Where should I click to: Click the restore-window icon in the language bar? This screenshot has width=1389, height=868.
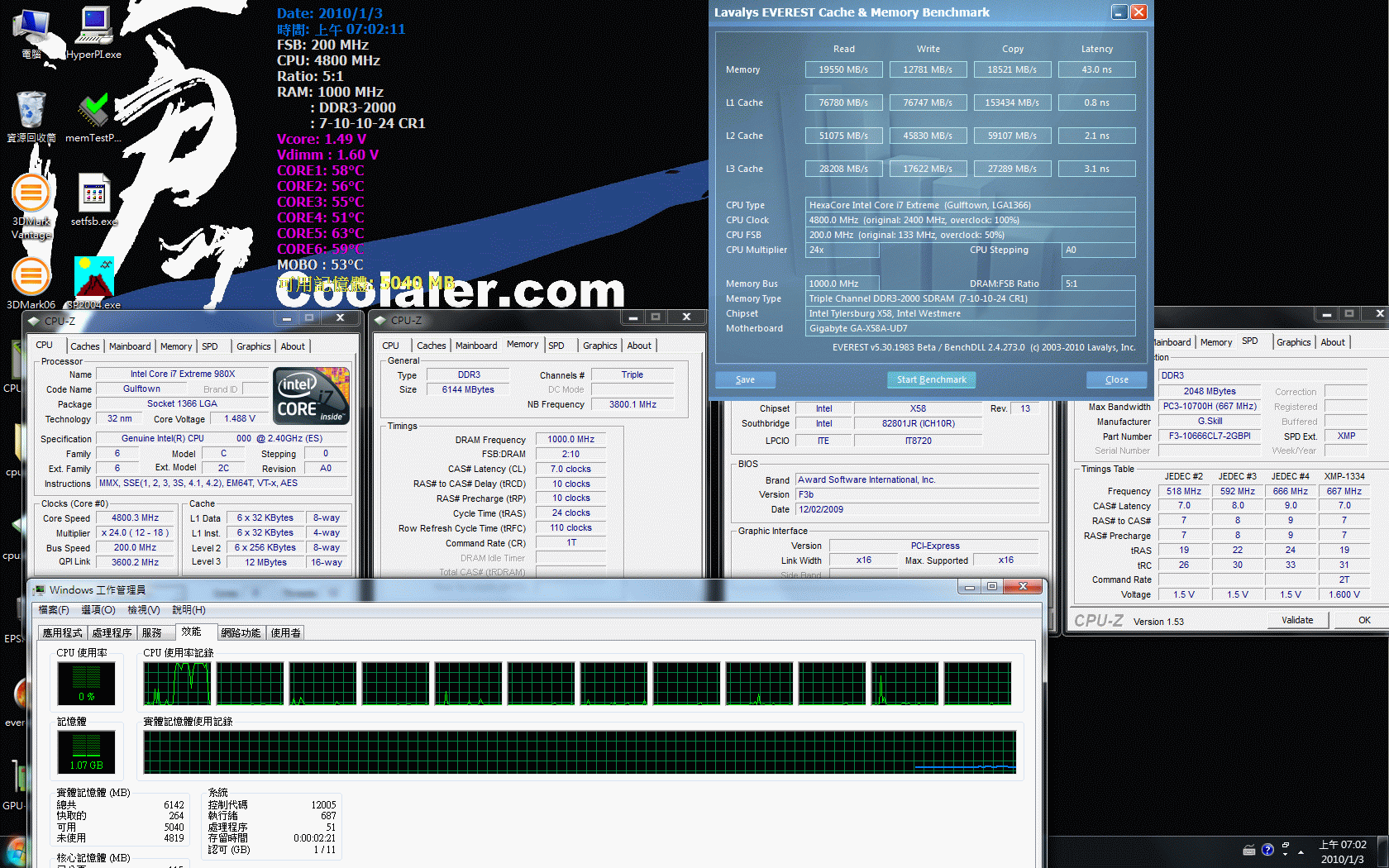[1285, 847]
